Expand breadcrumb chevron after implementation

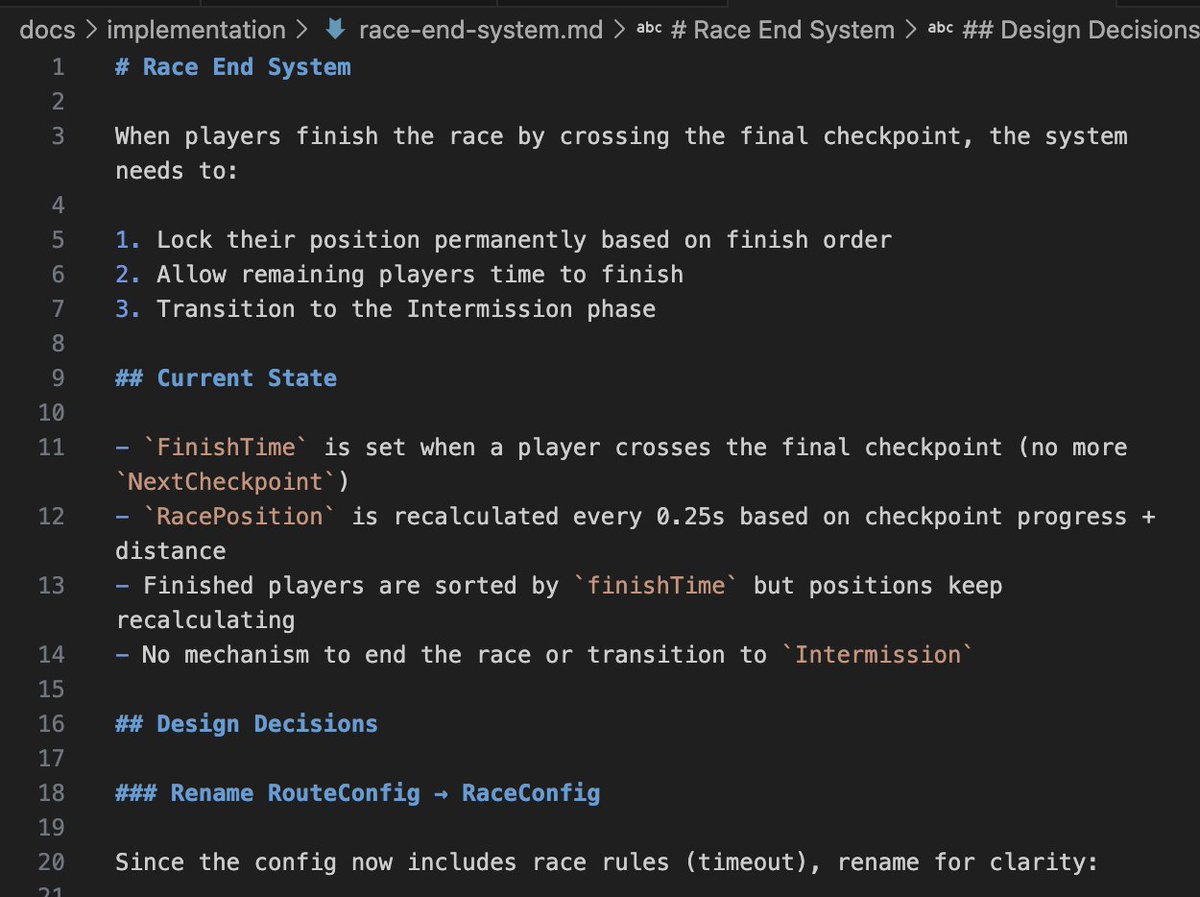(x=301, y=30)
